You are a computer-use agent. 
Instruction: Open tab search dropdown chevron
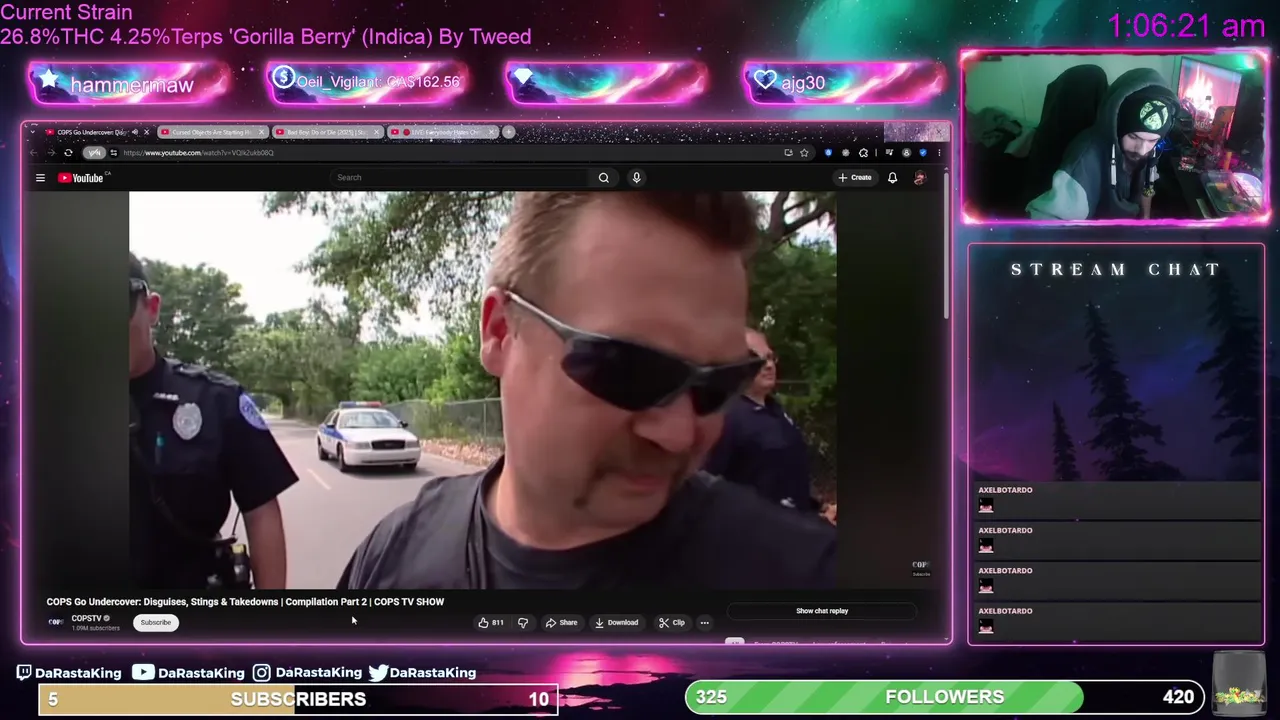[x=33, y=132]
